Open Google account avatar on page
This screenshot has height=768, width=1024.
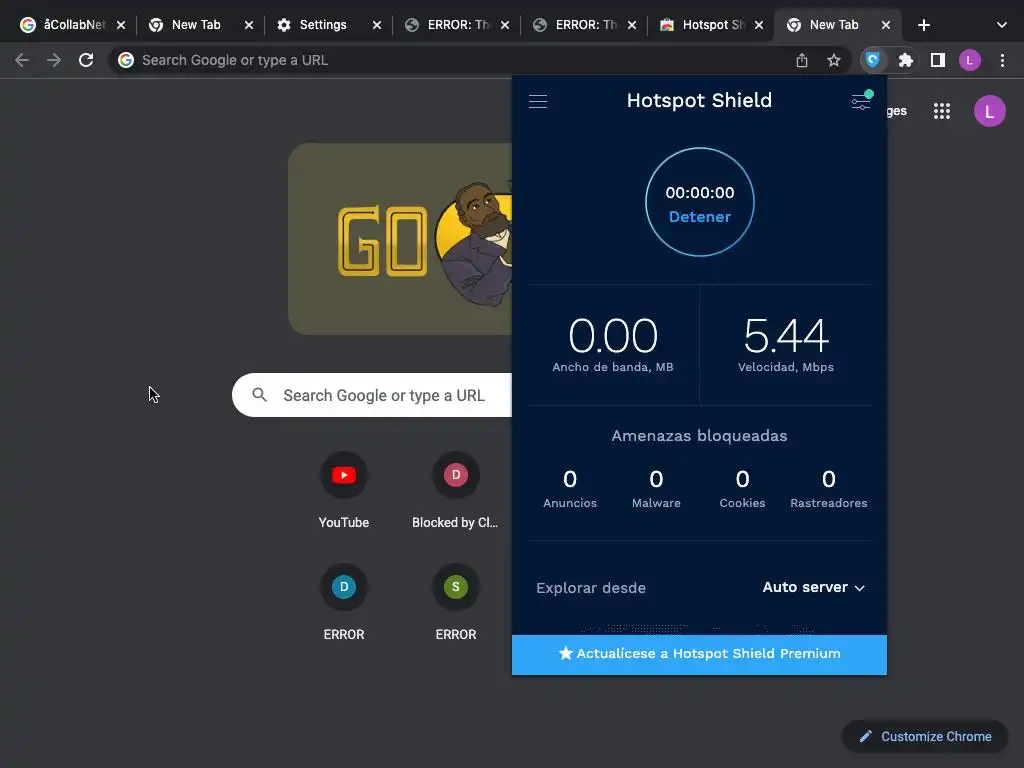pyautogui.click(x=989, y=111)
